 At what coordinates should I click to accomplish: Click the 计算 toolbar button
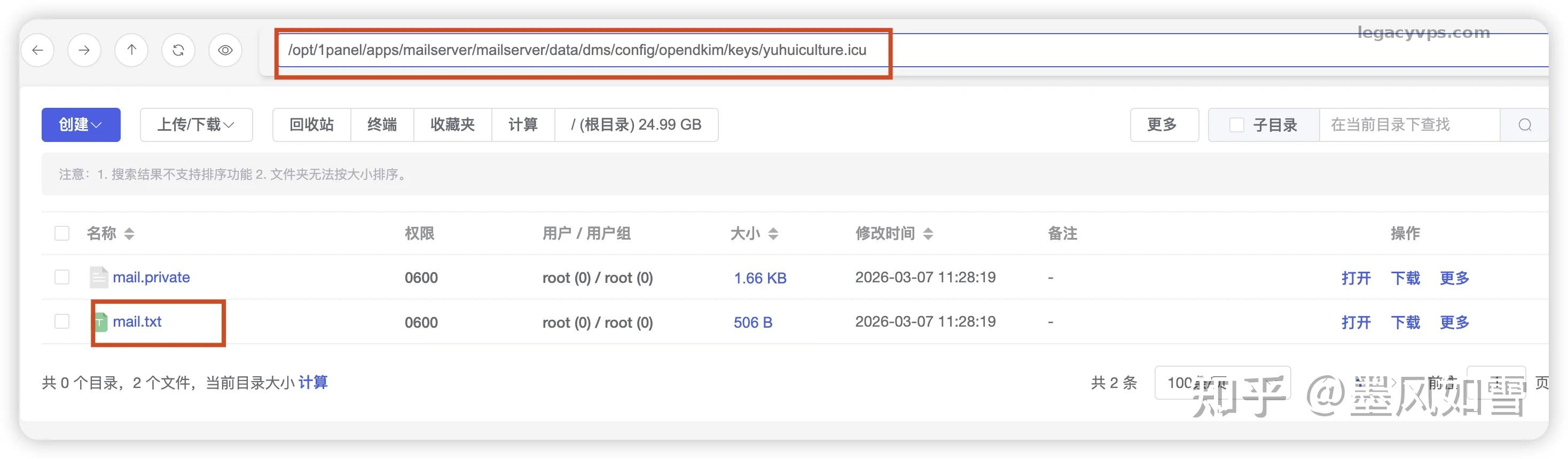point(523,125)
